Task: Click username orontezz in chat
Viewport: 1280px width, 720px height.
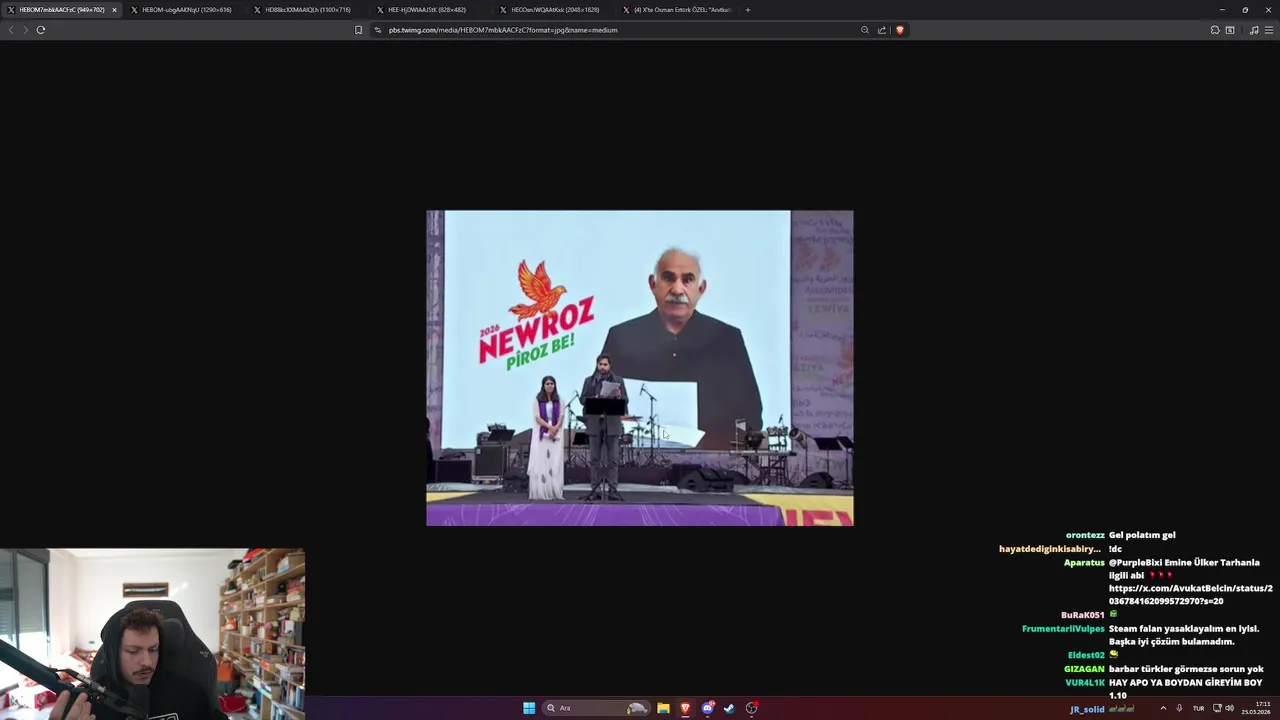Action: coord(1085,535)
